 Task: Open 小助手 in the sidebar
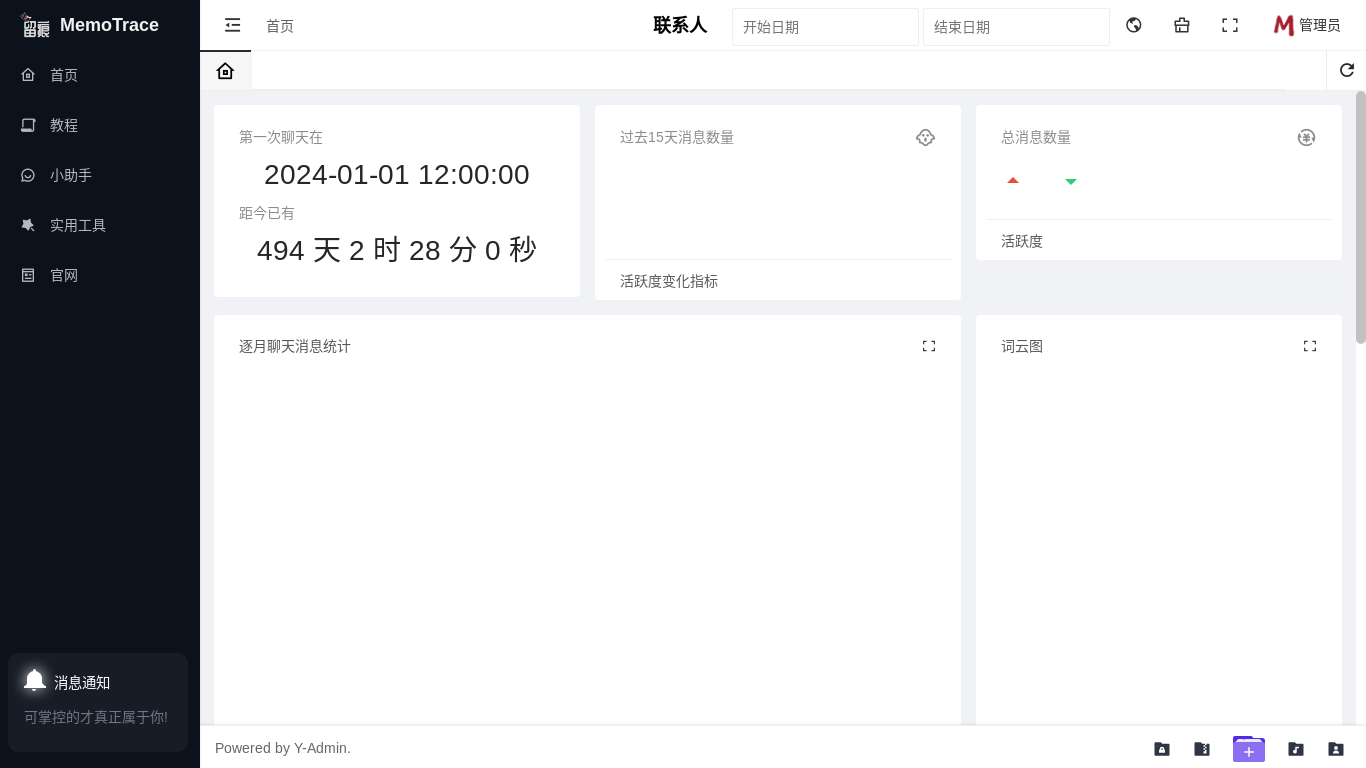pos(100,175)
